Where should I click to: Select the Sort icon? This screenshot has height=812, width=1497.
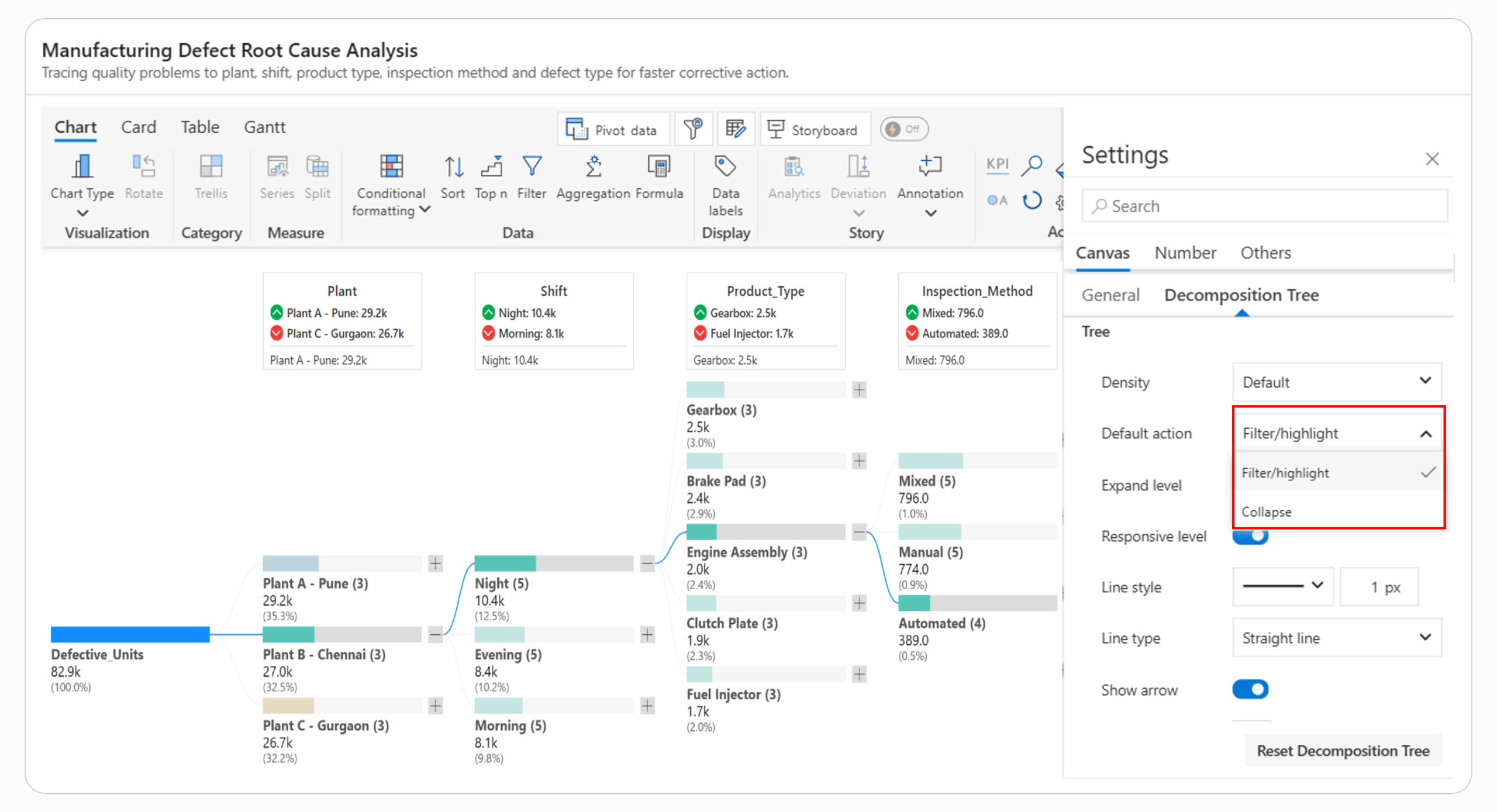[453, 167]
